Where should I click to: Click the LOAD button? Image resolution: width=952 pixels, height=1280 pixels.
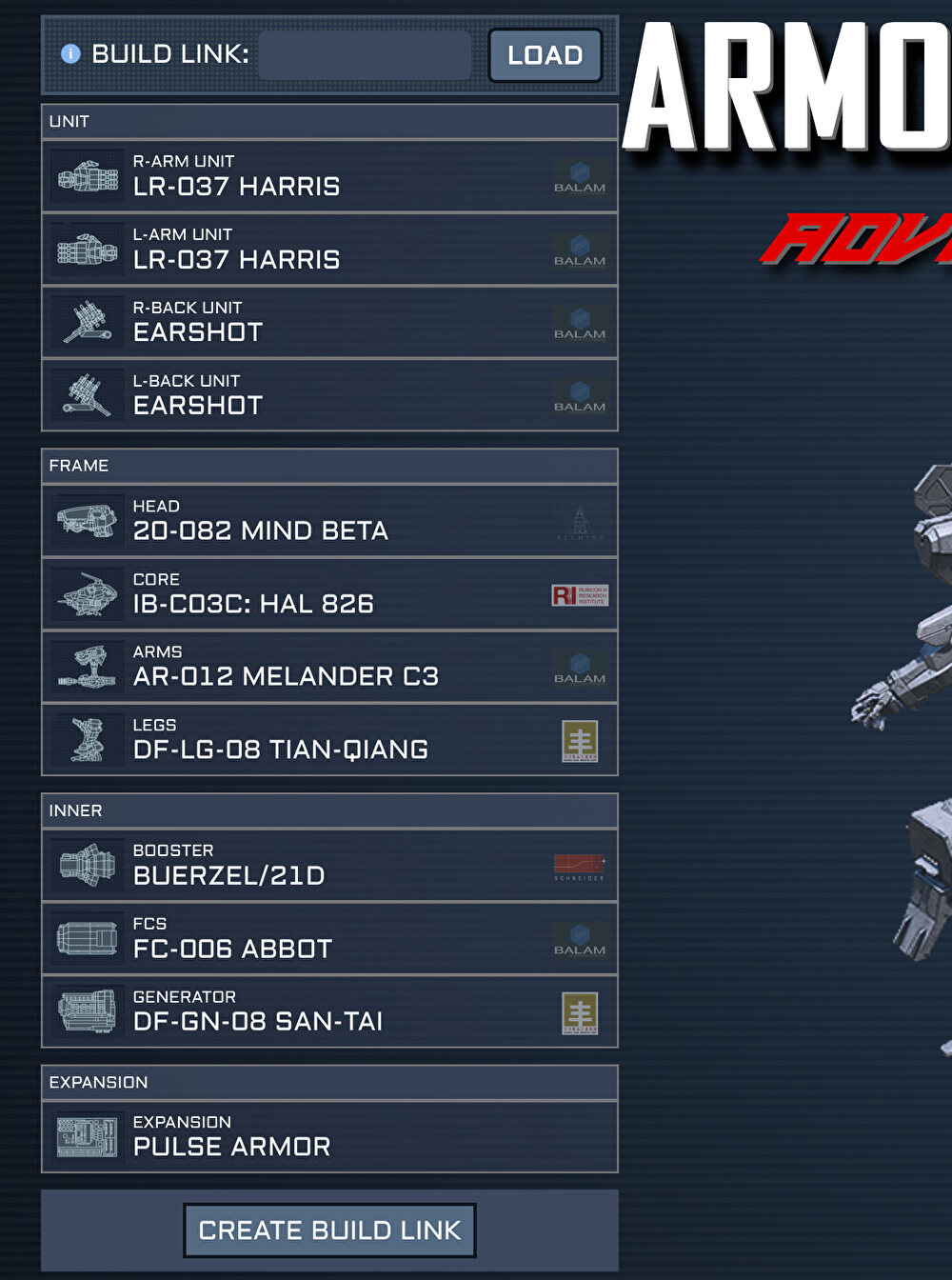pos(545,55)
